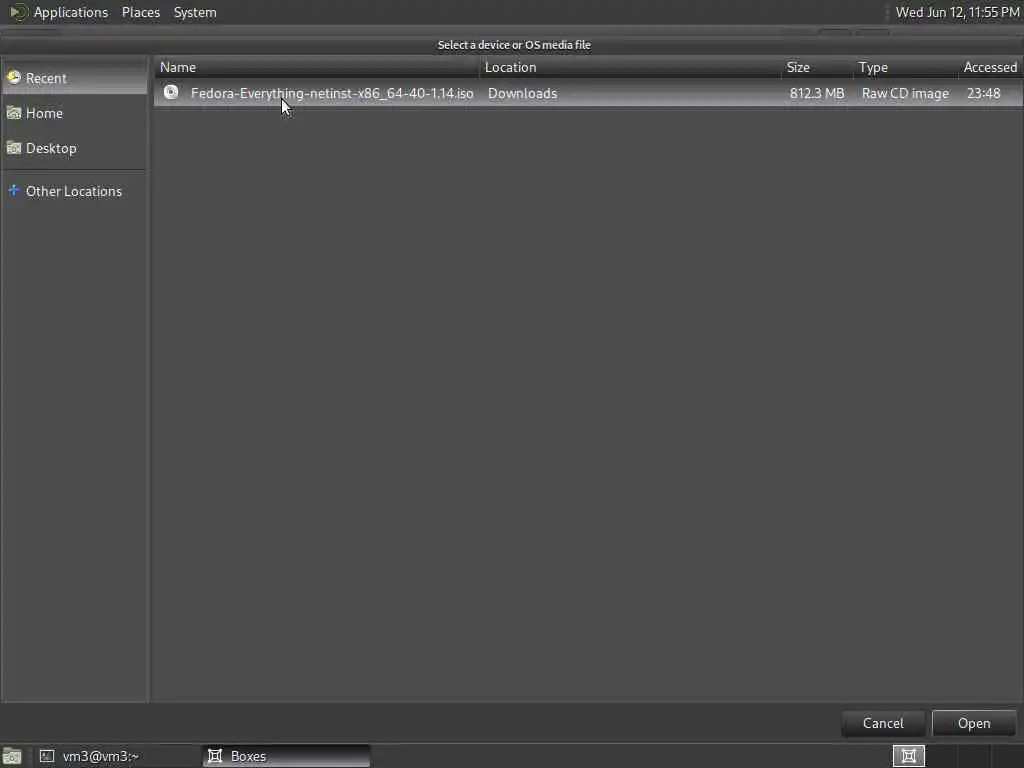Switch to vm3@vm3:~ terminal in taskbar
This screenshot has height=768, width=1024.
(x=118, y=756)
